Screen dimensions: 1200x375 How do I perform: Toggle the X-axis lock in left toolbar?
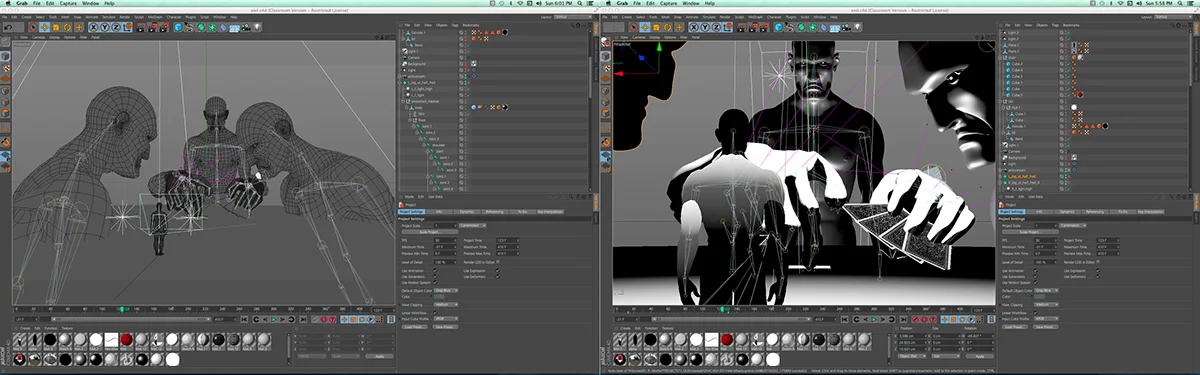[x=93, y=27]
